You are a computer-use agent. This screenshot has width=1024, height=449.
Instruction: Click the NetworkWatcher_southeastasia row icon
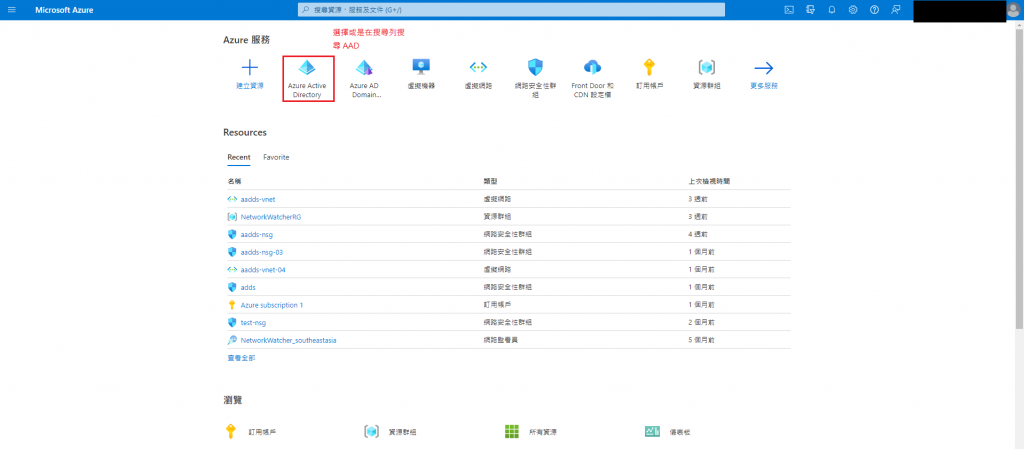(231, 340)
